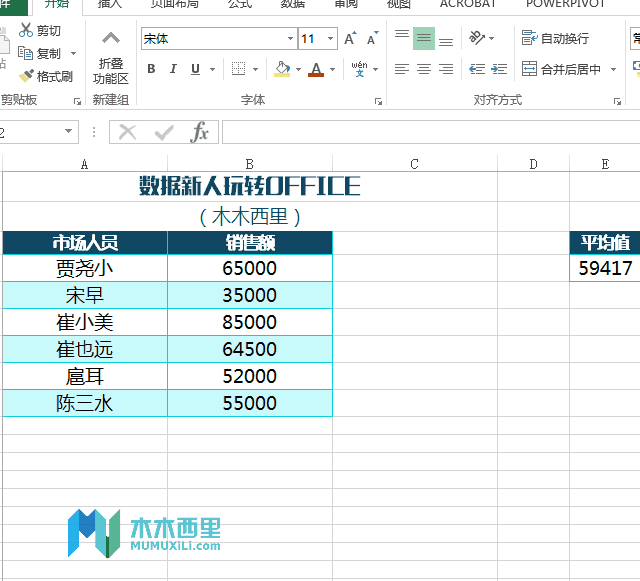Open the borders dropdown arrow

[256, 69]
